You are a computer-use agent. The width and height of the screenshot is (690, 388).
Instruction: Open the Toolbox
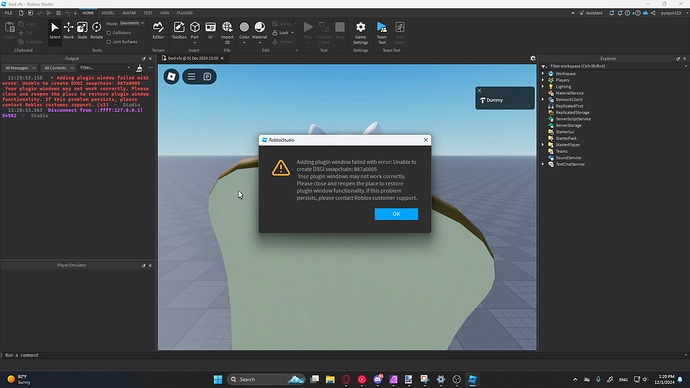click(x=179, y=30)
